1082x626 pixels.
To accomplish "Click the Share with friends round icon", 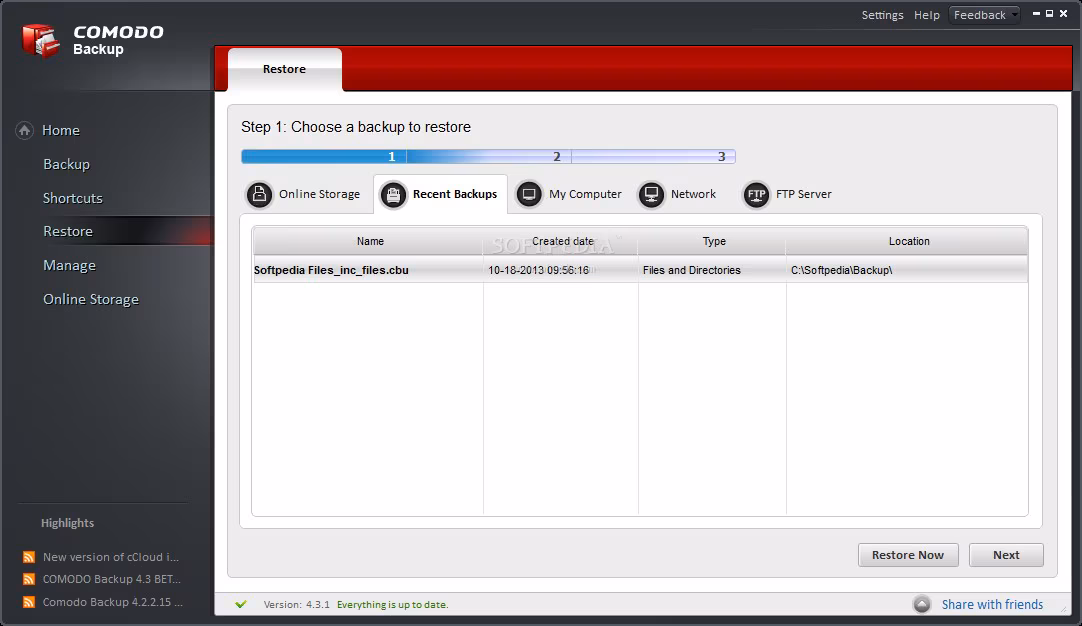I will [x=922, y=605].
